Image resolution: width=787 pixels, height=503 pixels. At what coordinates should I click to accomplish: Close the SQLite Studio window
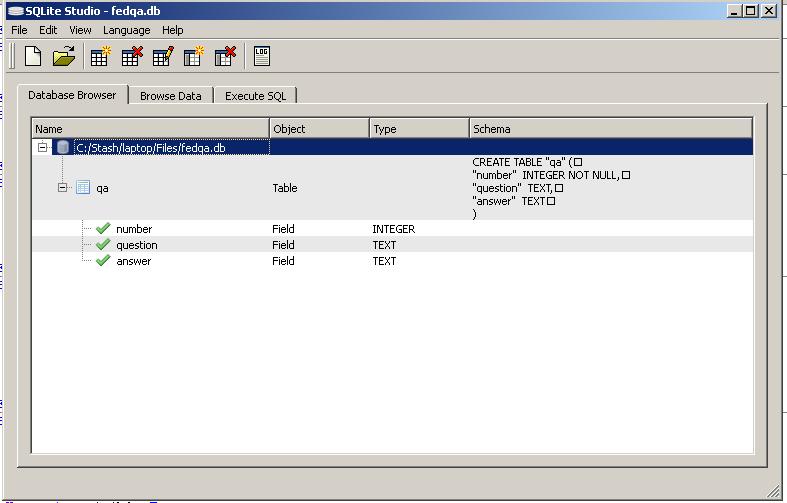tap(768, 11)
